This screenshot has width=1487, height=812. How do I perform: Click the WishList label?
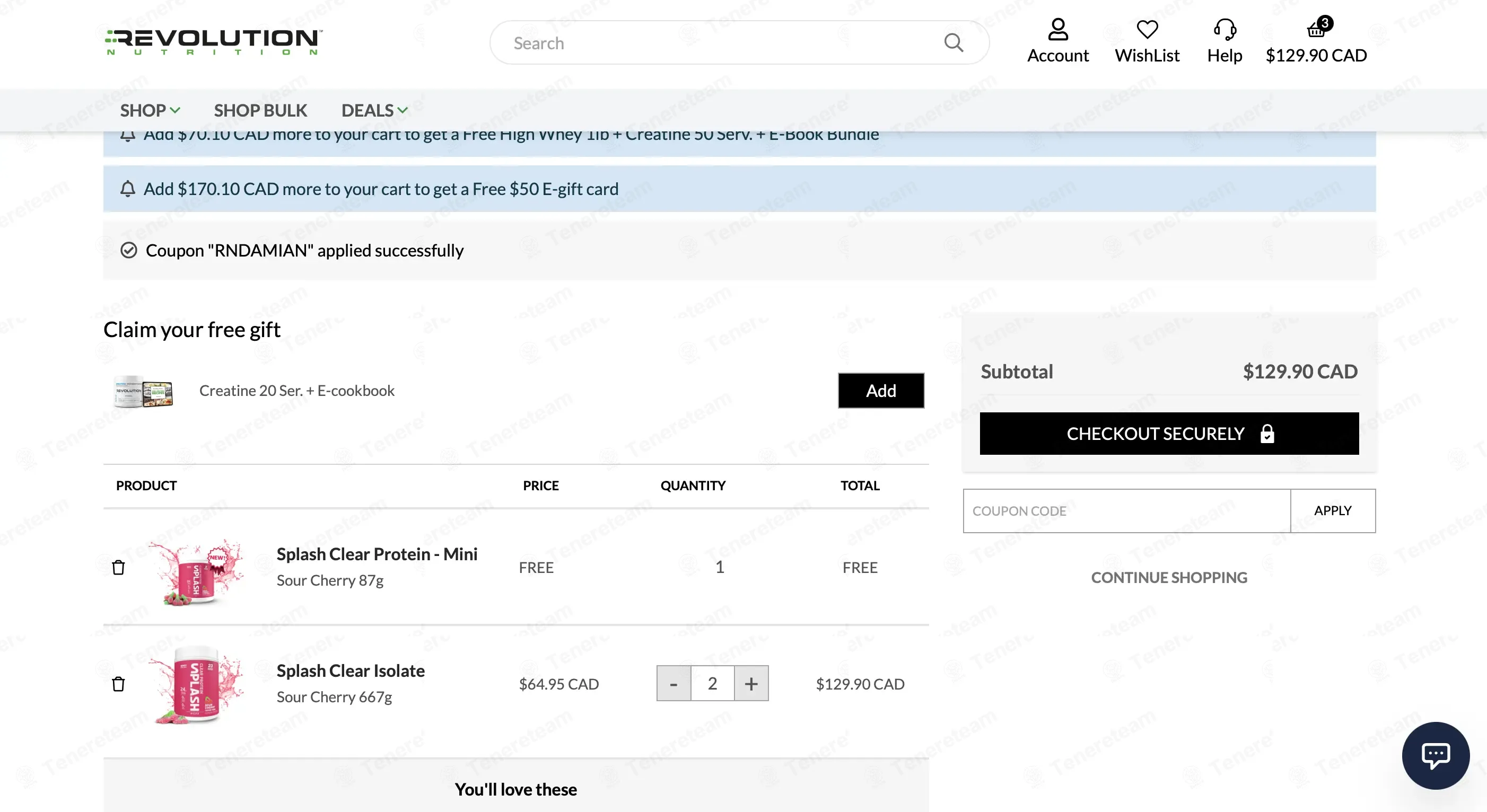(x=1147, y=56)
